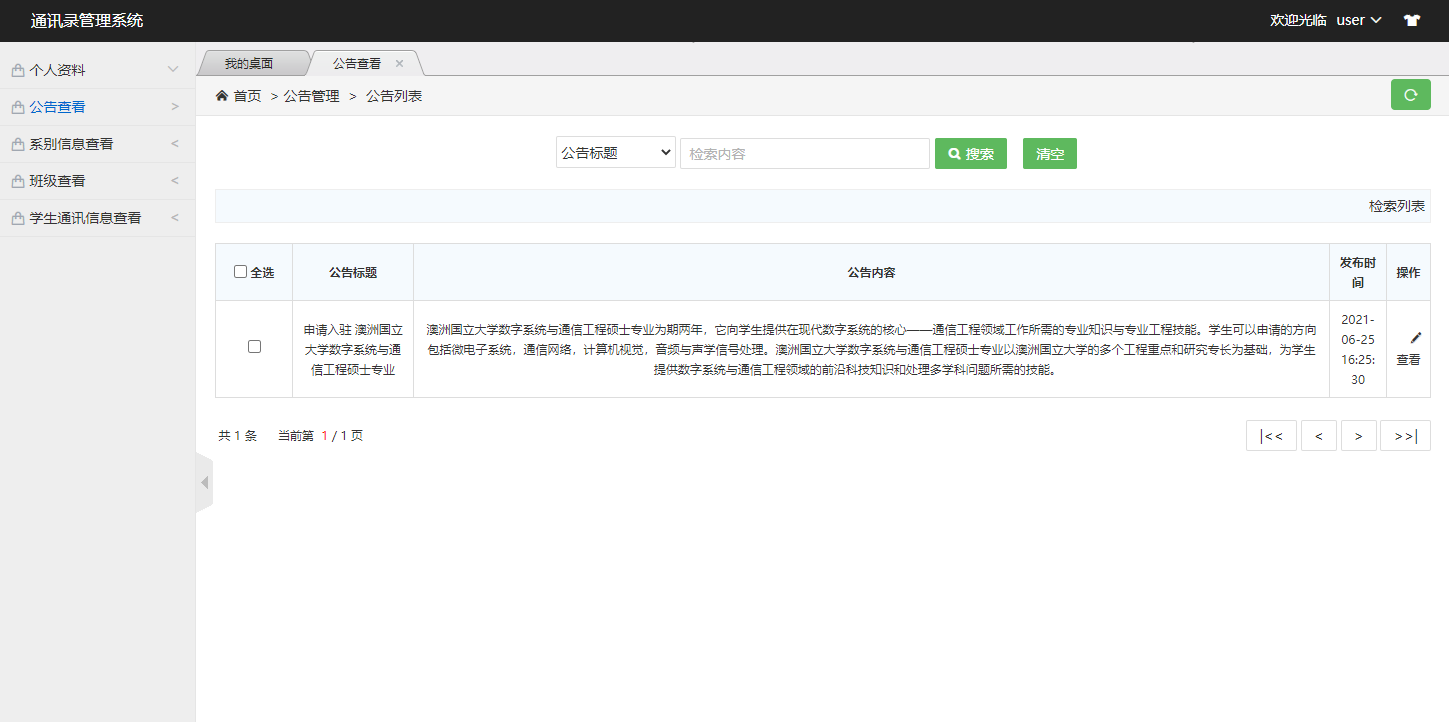Check the checkbox of the announcement row
The width and height of the screenshot is (1449, 722).
(x=254, y=347)
